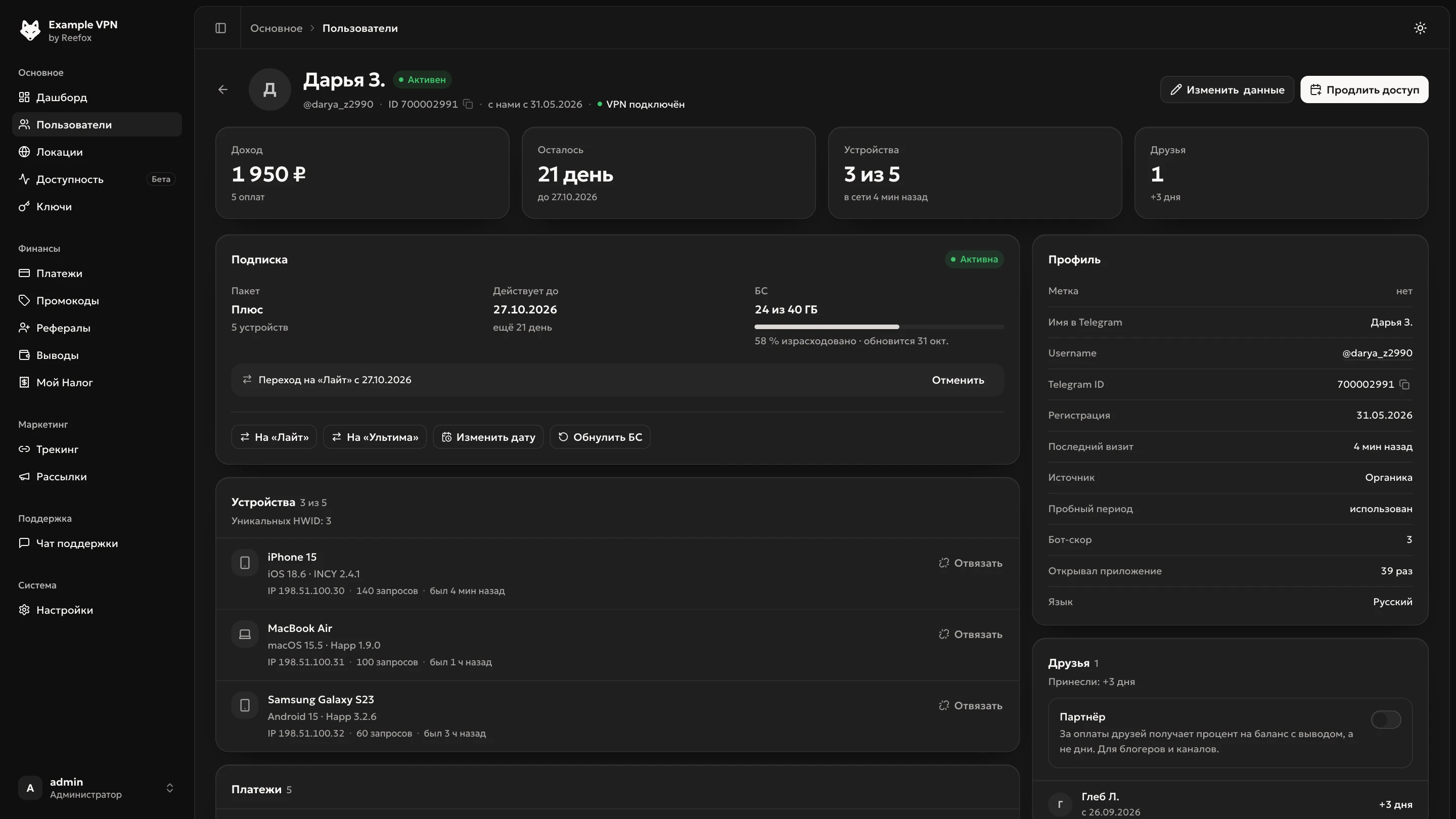Click Изменить дату button
The image size is (1456, 819).
point(488,437)
